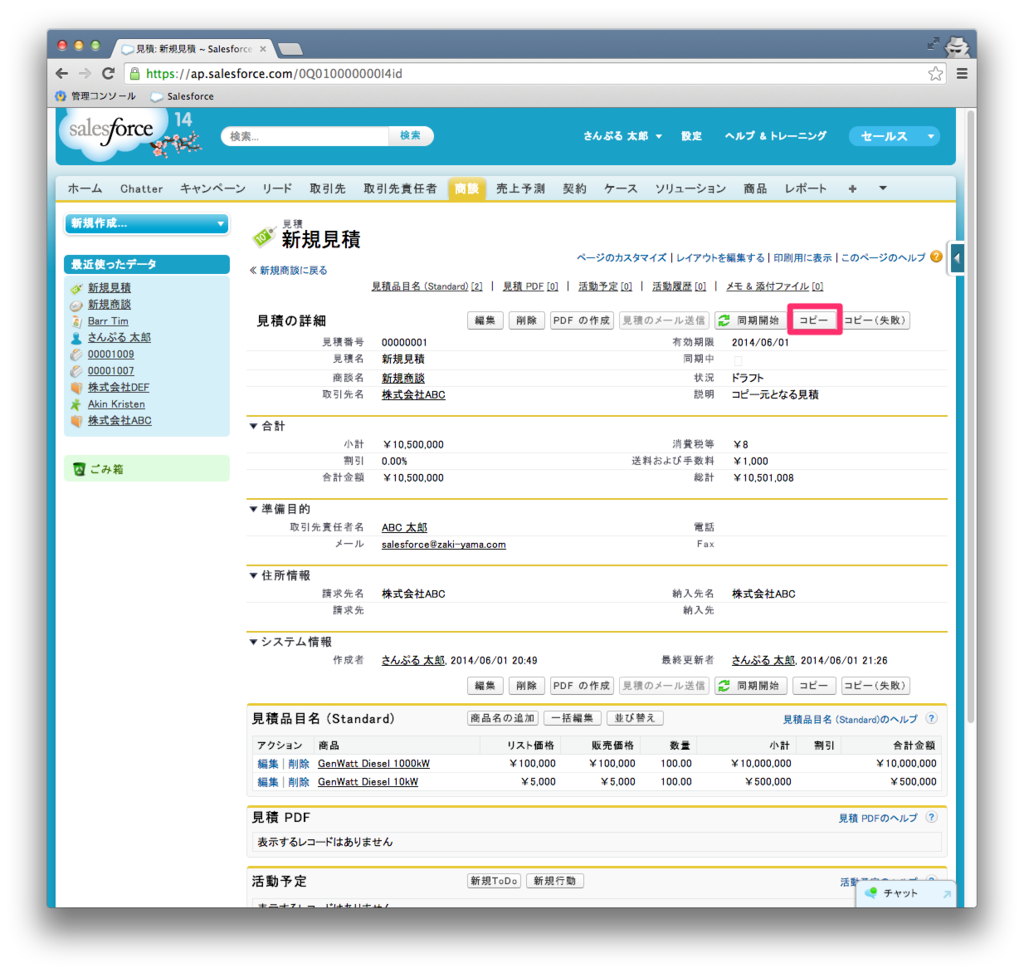Viewport: 1024px width, 973px height.
Task: Bookmark this page with the star icon
Action: click(935, 73)
